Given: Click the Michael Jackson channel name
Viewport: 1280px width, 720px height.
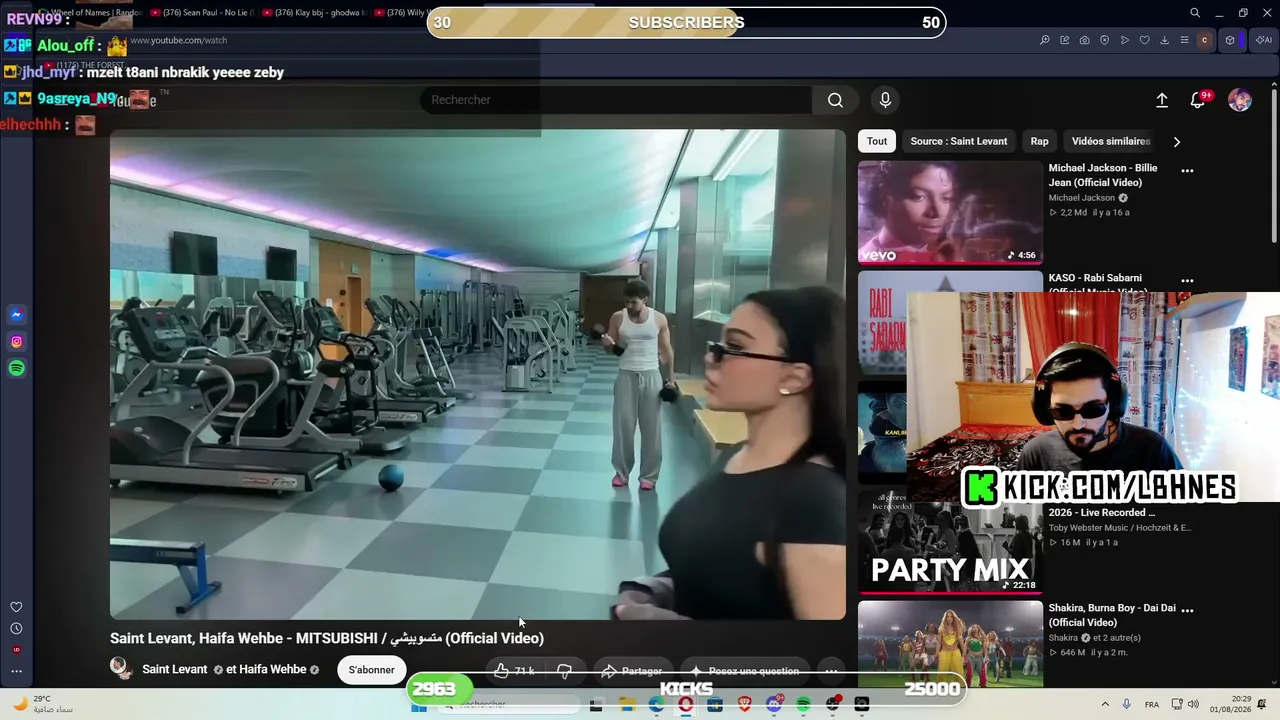Looking at the screenshot, I should click(x=1081, y=198).
